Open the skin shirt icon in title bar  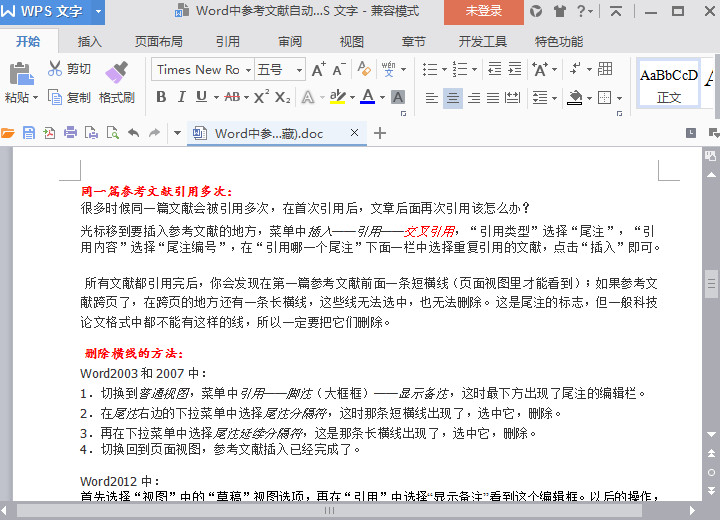tap(559, 11)
